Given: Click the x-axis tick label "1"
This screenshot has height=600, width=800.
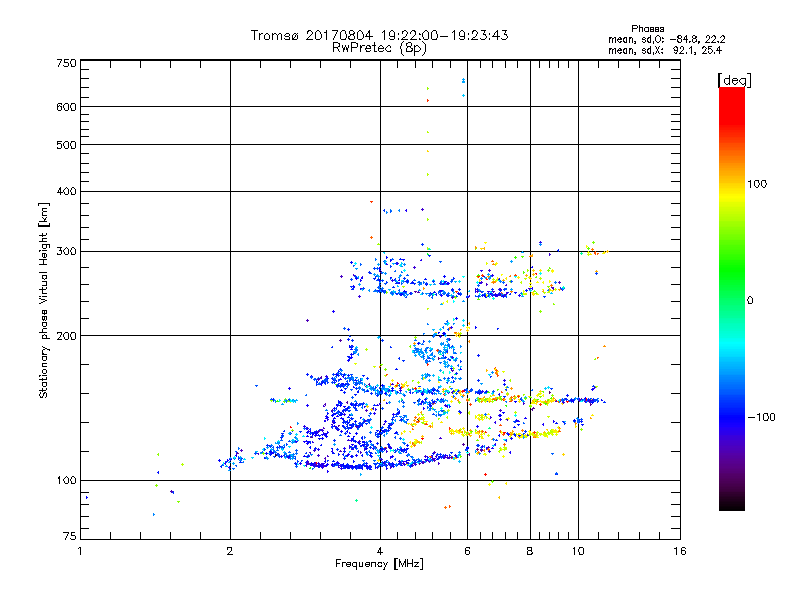Looking at the screenshot, I should 80,551.
